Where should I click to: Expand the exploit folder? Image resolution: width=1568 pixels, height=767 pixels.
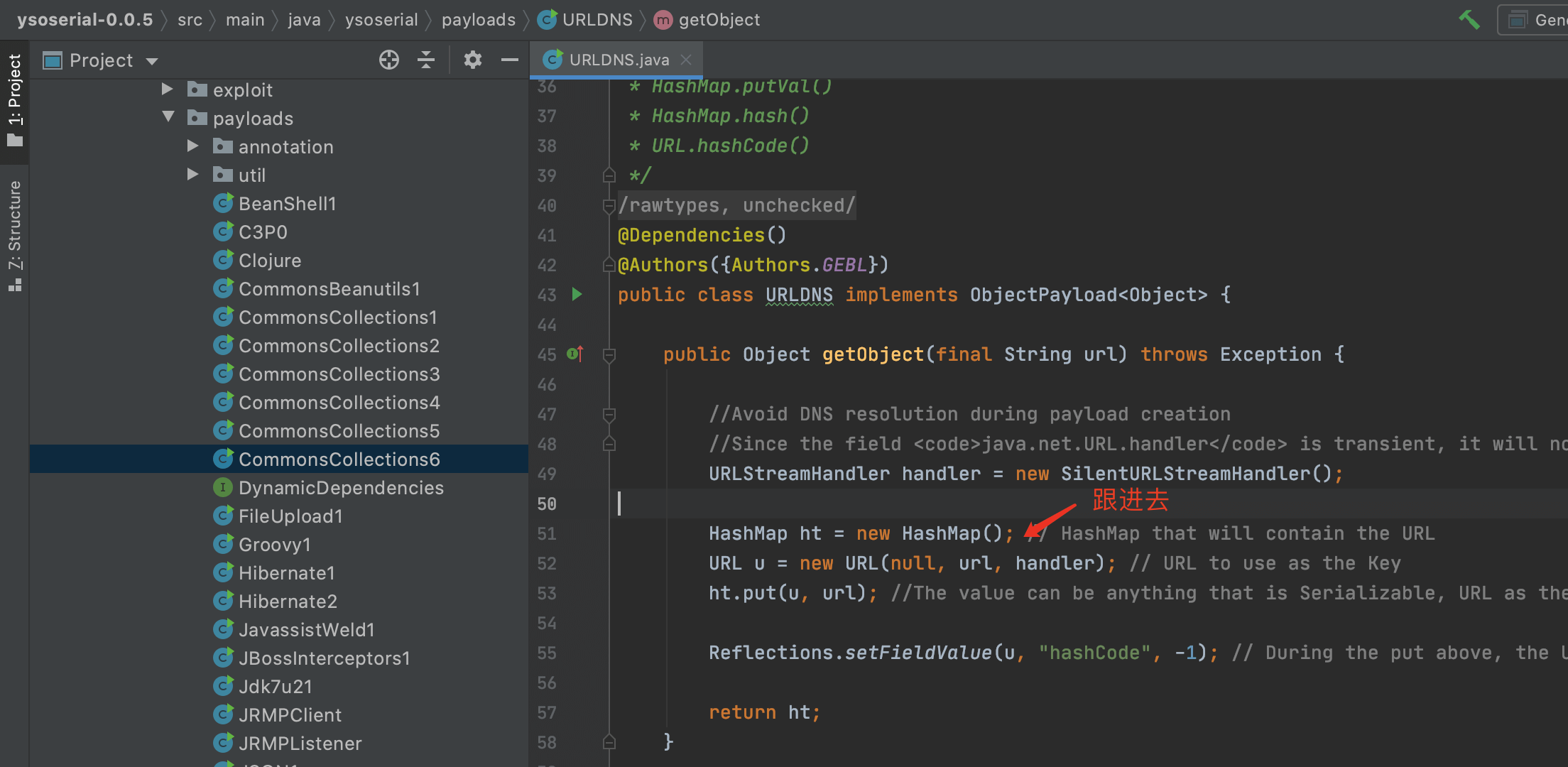tap(168, 89)
